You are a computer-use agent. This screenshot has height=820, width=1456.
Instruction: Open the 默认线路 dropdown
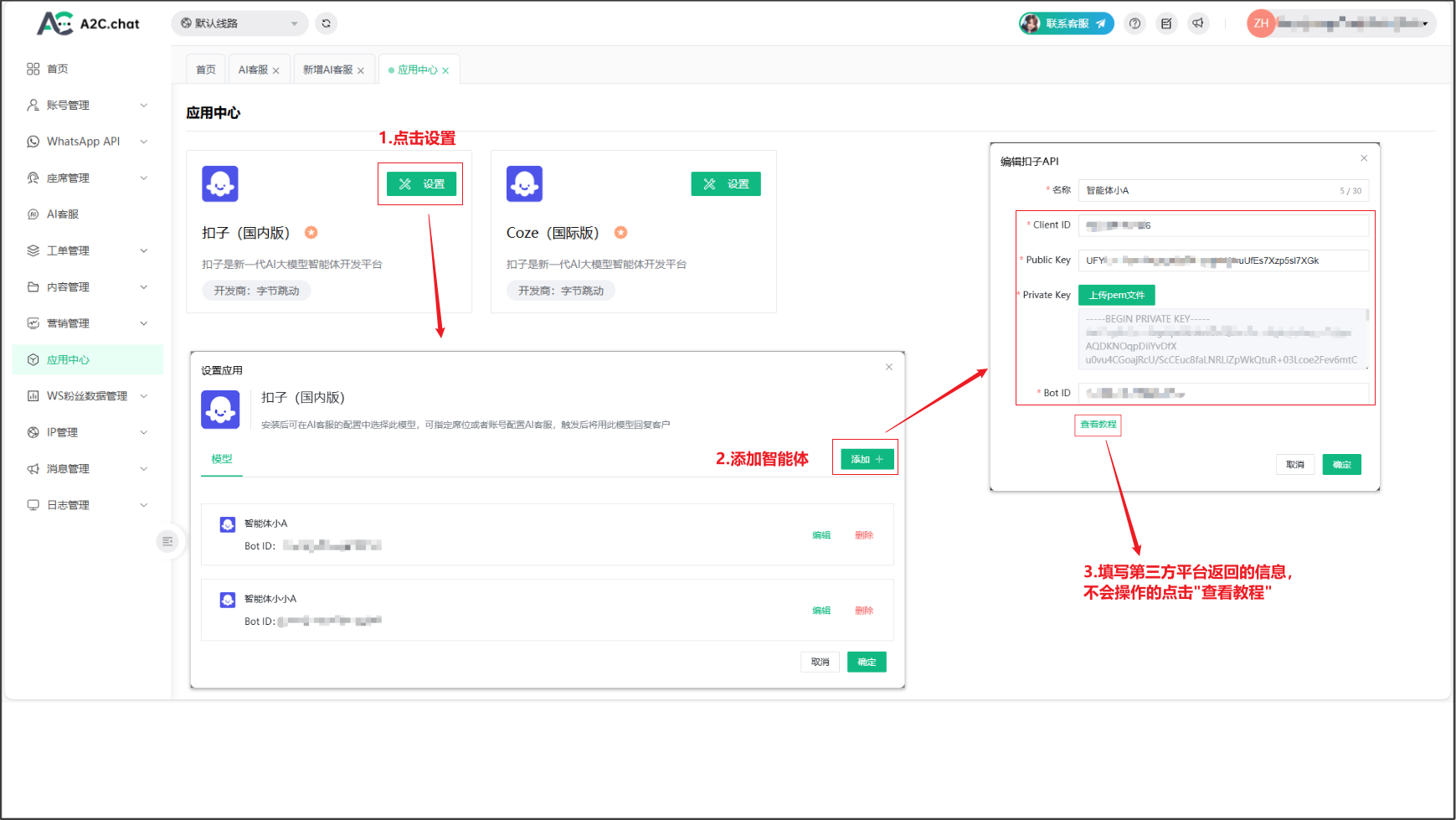point(239,23)
